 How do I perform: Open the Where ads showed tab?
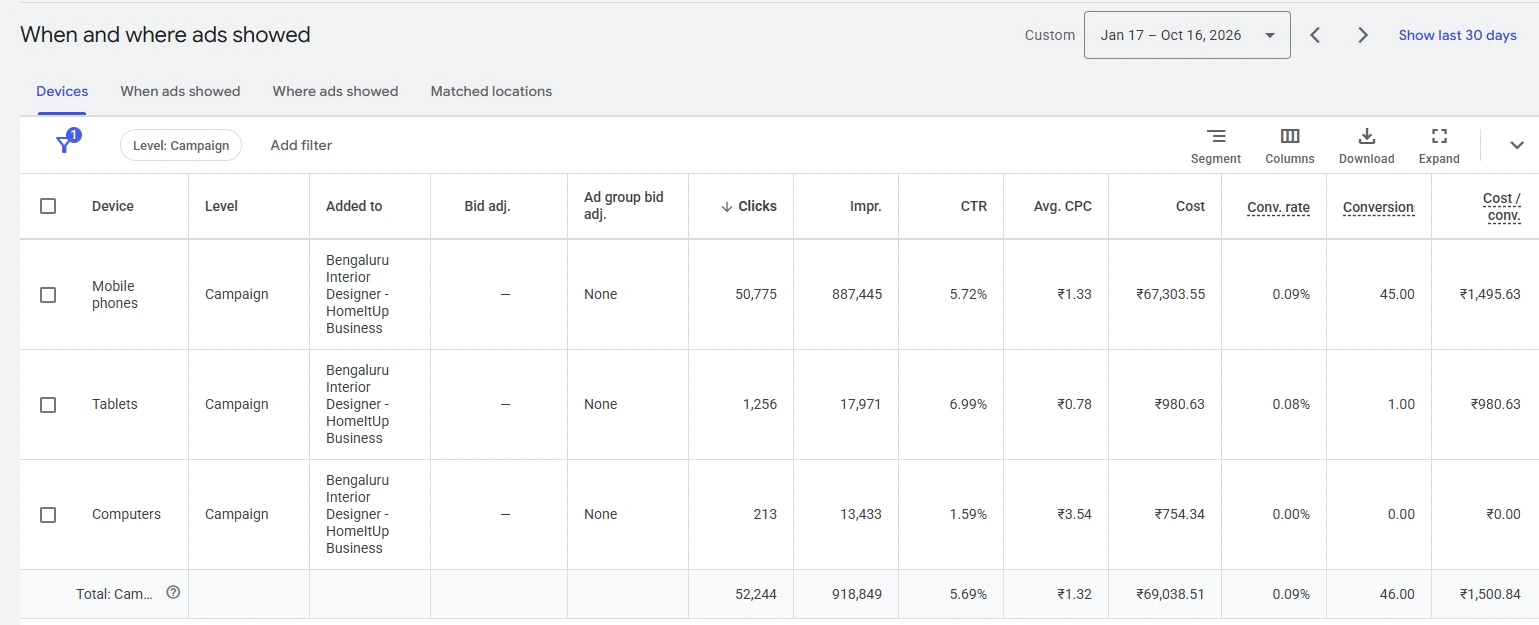pos(335,91)
